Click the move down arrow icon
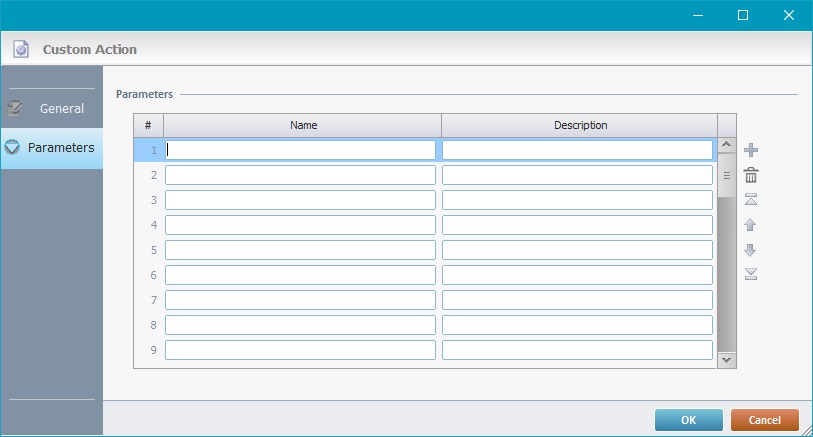 point(751,250)
